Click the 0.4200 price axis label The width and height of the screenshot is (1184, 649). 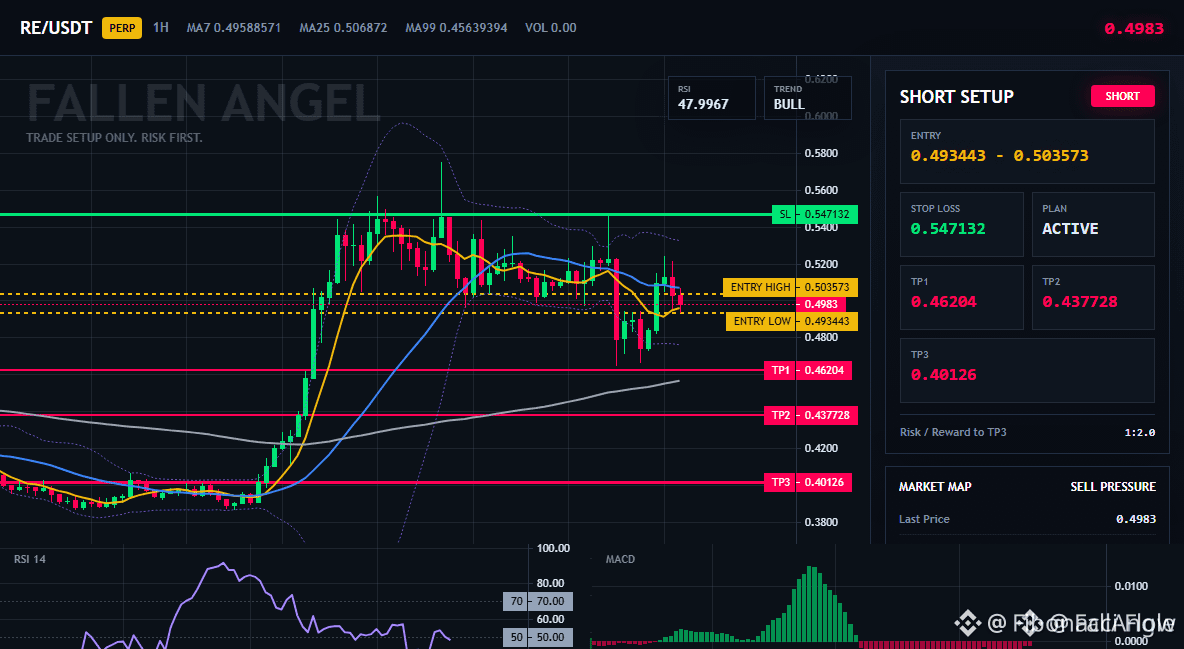click(821, 448)
